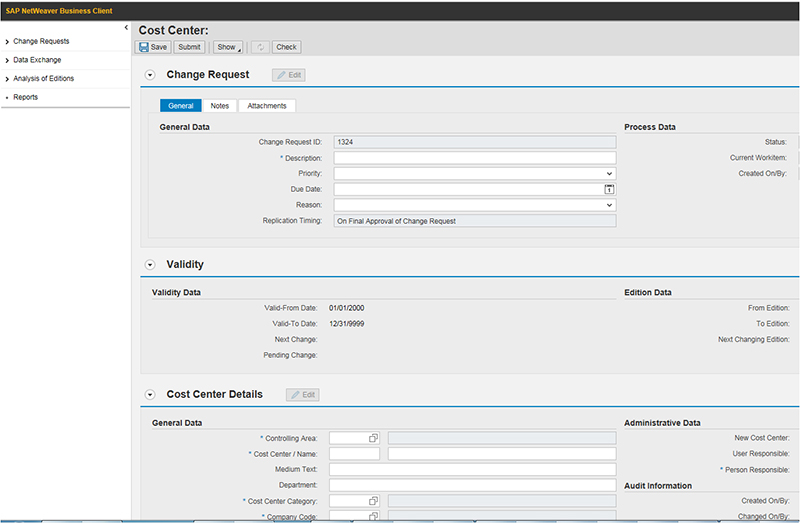Screen dimensions: 800x523
Task: Switch to the Attachments tab
Action: 267,106
